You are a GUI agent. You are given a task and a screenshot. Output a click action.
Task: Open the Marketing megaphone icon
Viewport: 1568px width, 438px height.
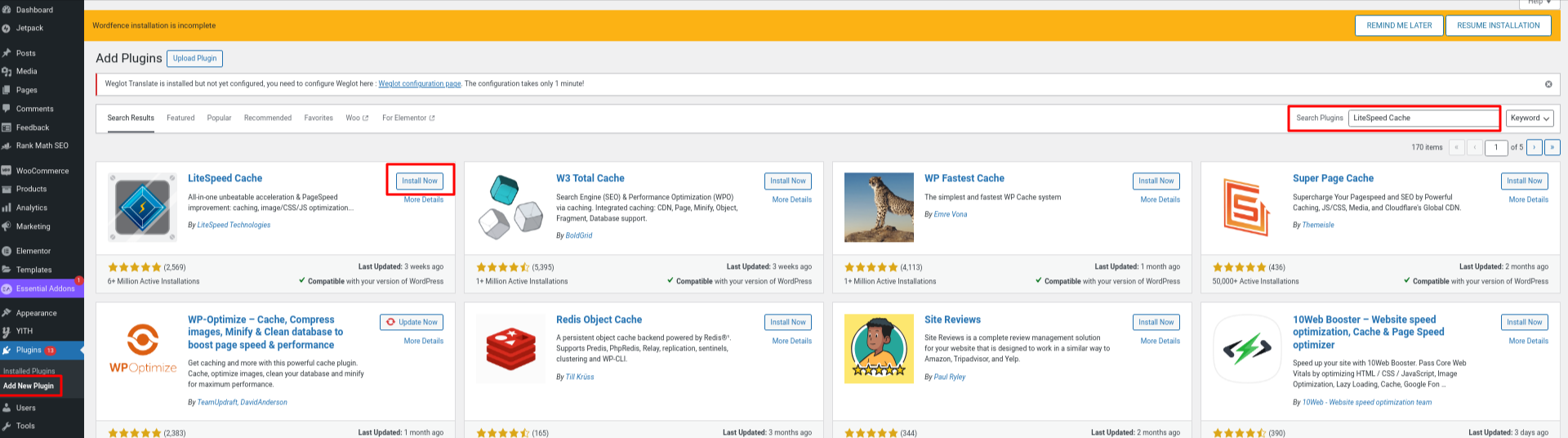(6, 226)
